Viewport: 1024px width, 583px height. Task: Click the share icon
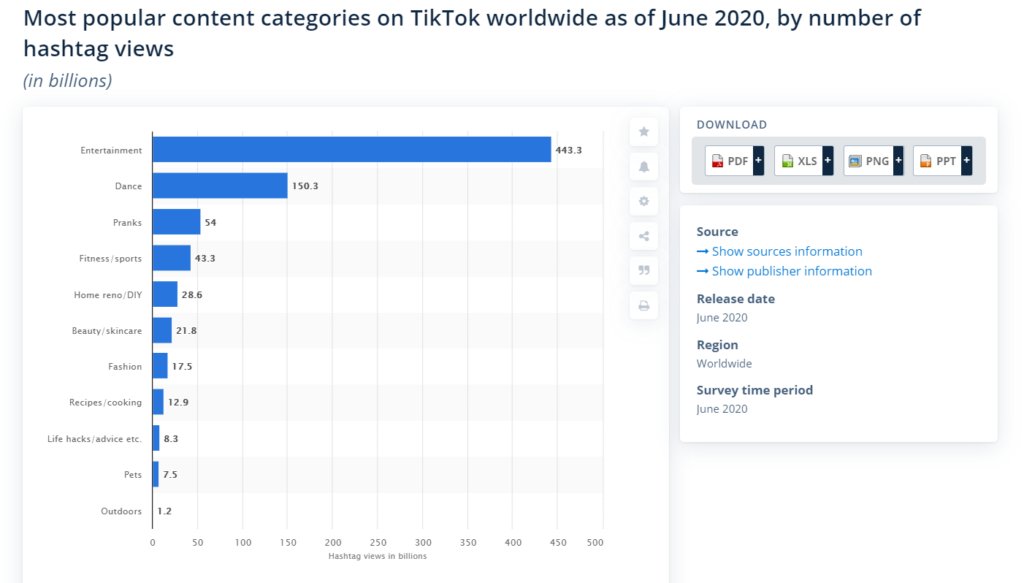643,236
